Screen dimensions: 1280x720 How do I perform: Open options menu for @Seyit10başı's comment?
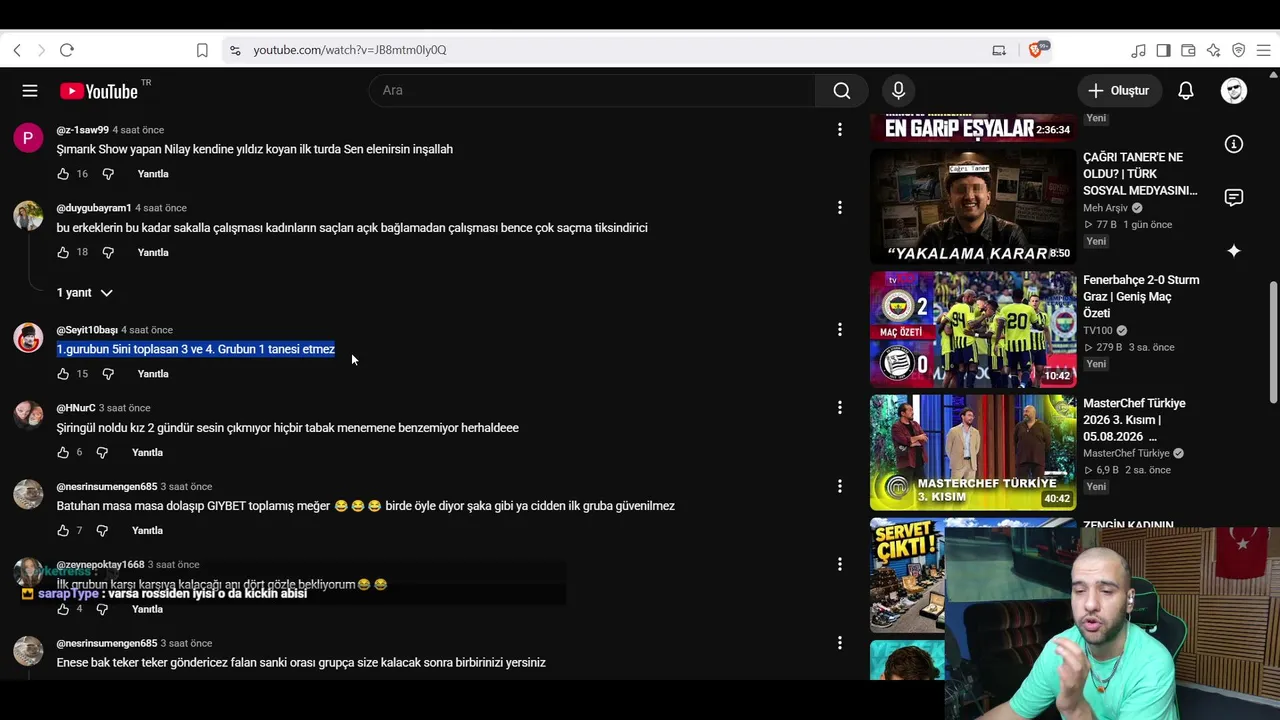(840, 329)
